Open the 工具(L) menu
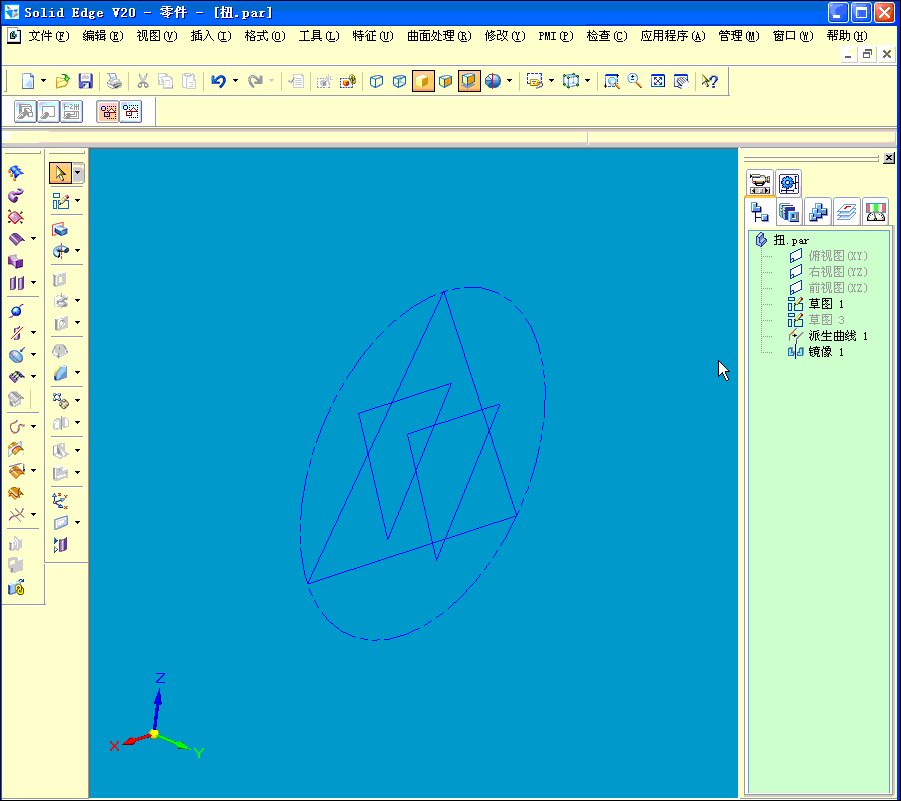Viewport: 901px width, 801px height. click(319, 36)
